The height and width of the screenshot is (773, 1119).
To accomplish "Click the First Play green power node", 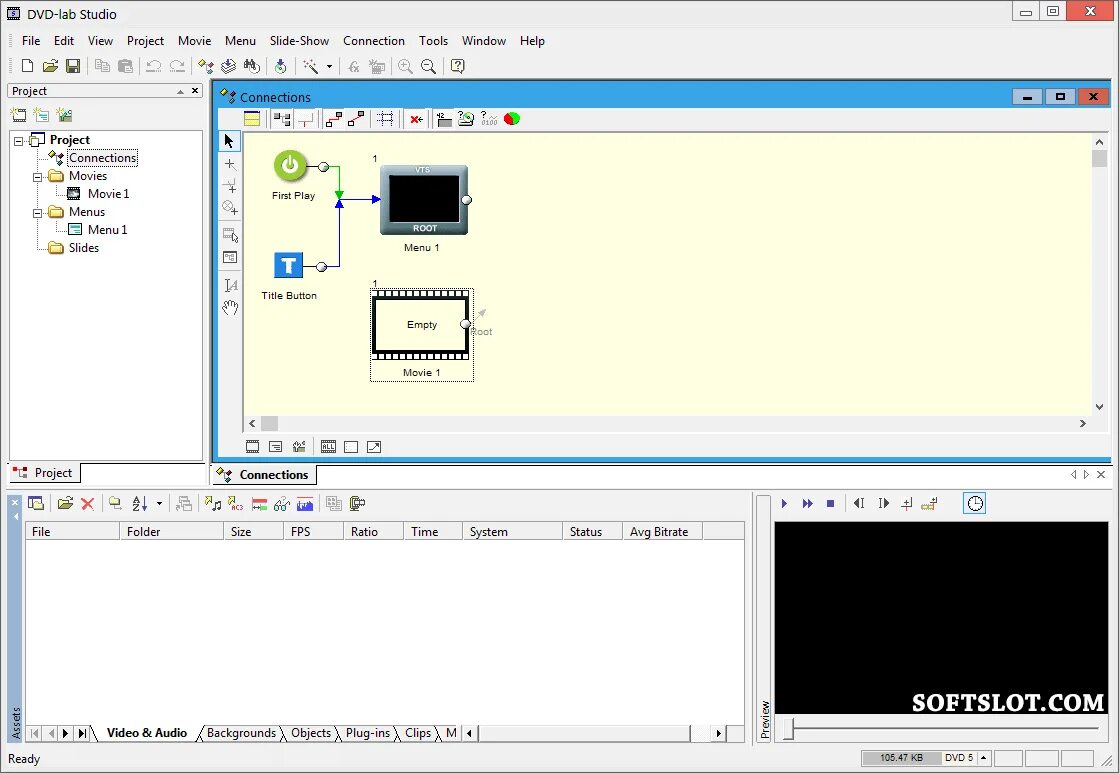I will point(290,166).
